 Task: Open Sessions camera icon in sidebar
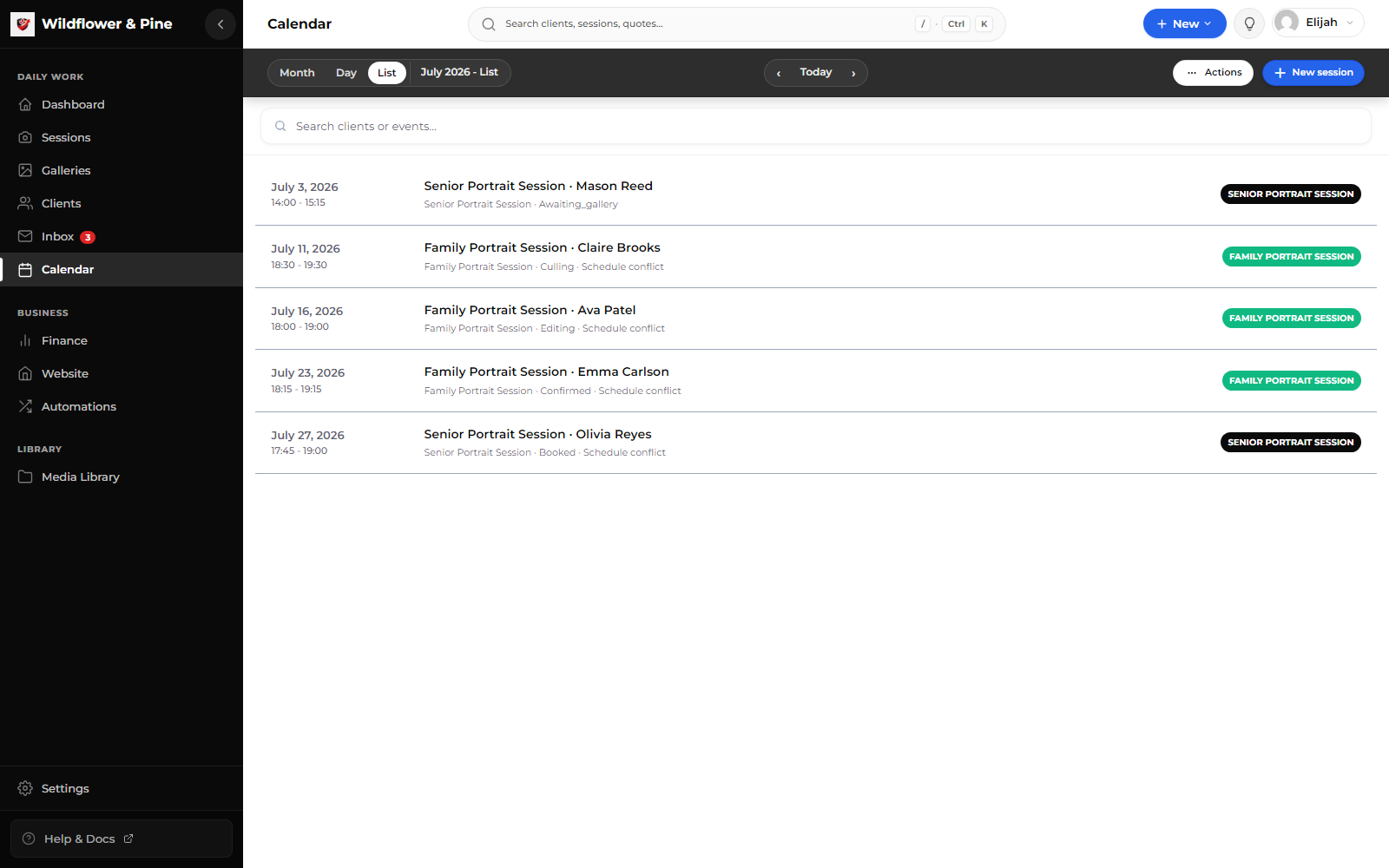click(25, 137)
